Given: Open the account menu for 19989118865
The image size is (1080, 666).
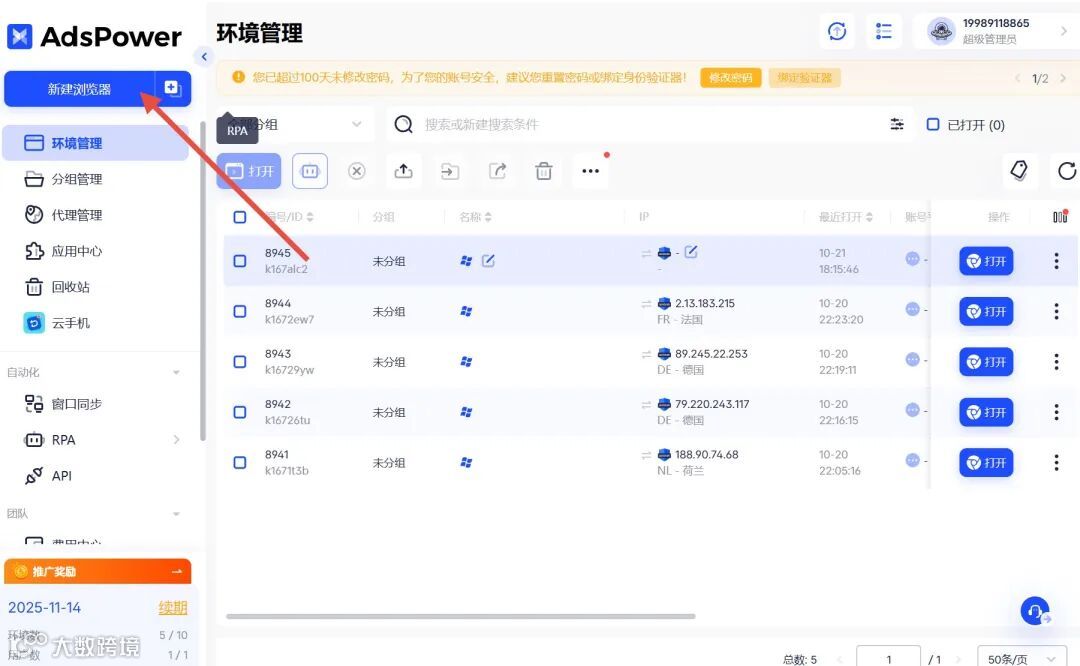Looking at the screenshot, I should click(997, 31).
